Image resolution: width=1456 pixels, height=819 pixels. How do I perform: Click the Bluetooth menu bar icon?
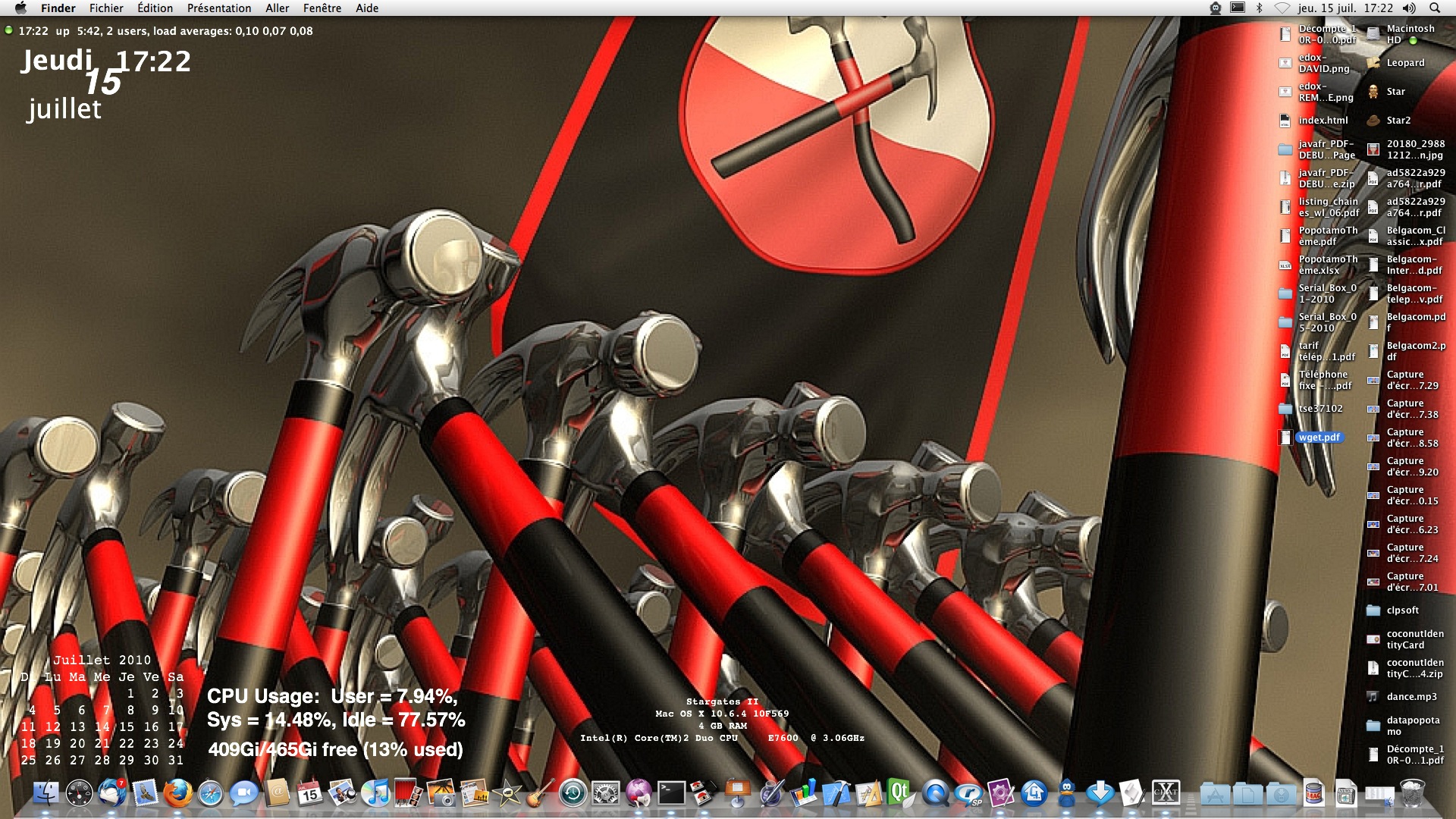click(x=1260, y=8)
